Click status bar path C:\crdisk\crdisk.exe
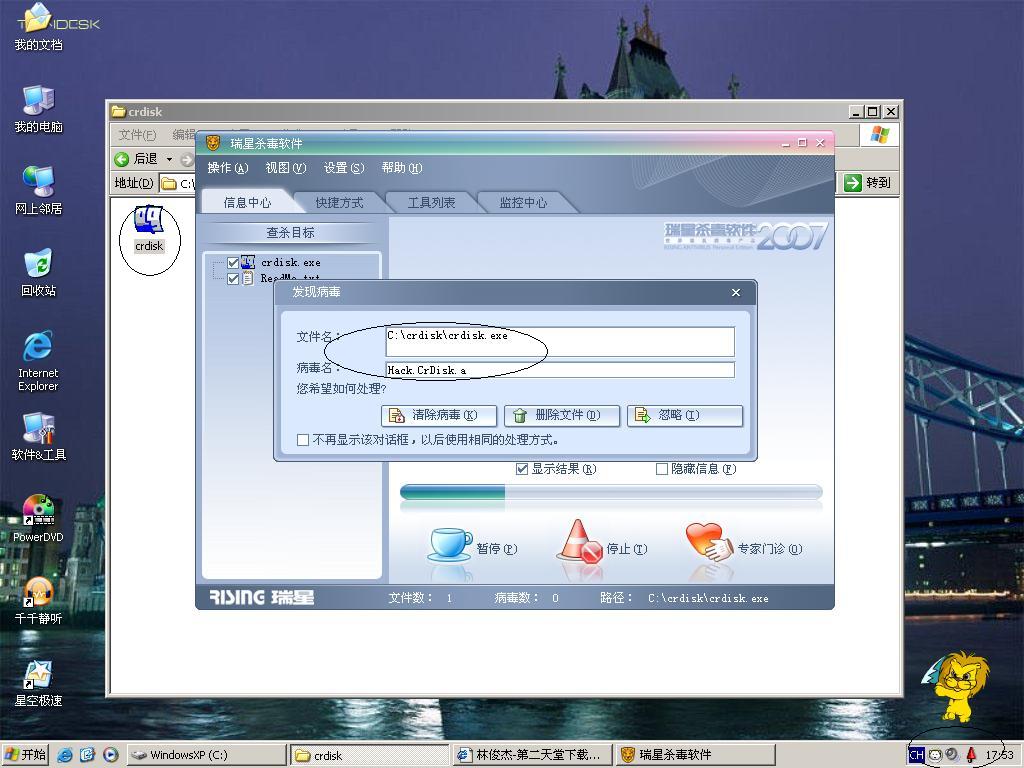Image resolution: width=1024 pixels, height=768 pixels. tap(708, 598)
